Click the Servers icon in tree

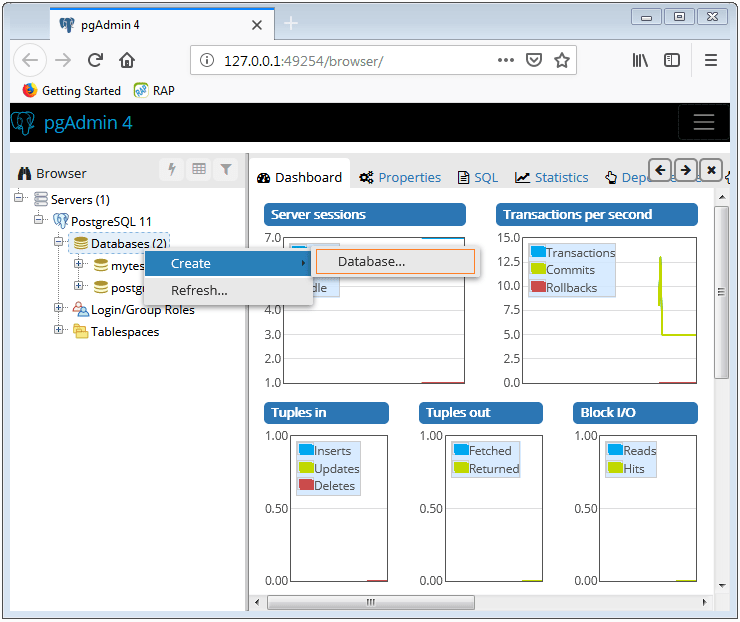(x=41, y=199)
